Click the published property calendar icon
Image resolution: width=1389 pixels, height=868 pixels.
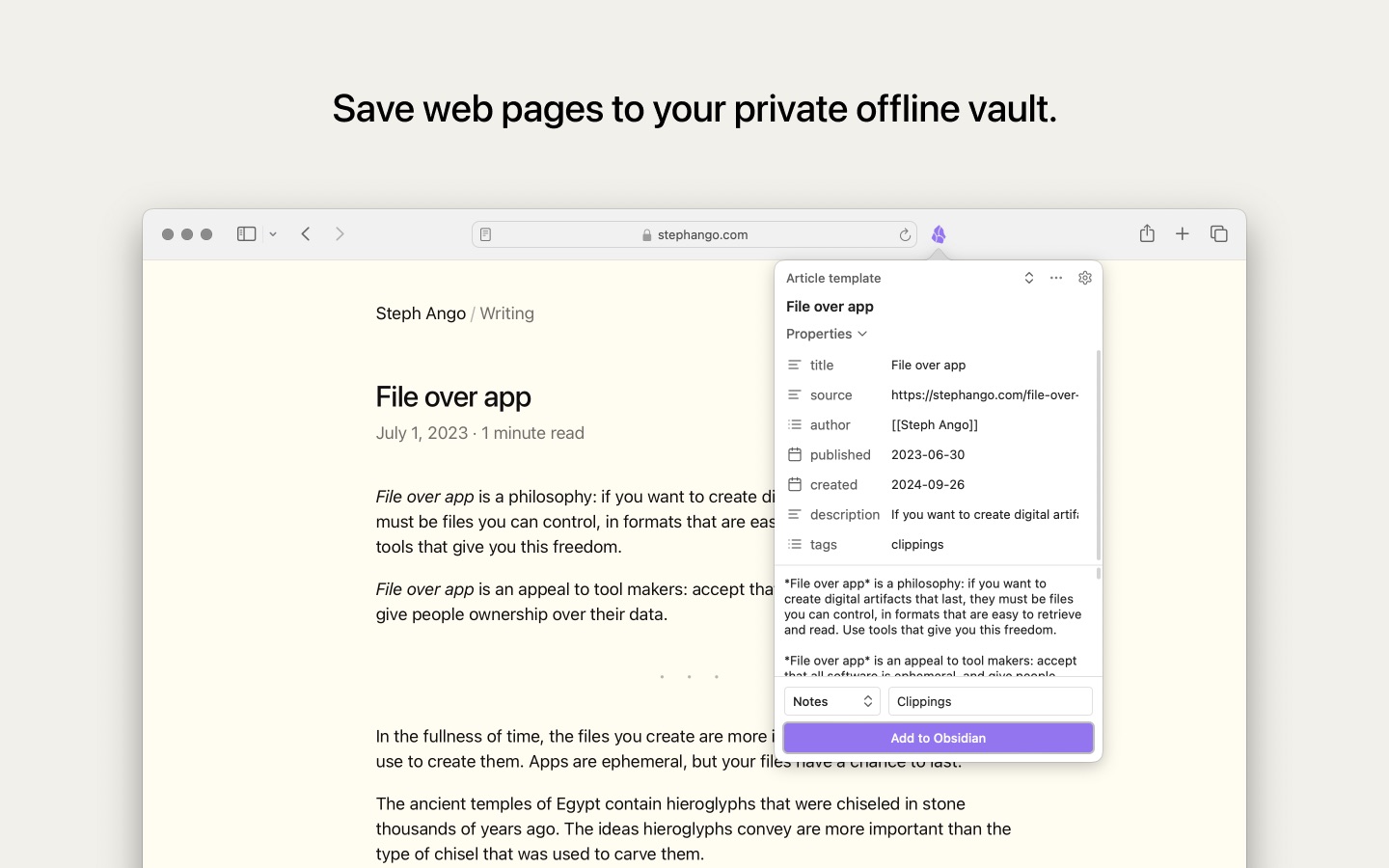tap(795, 454)
